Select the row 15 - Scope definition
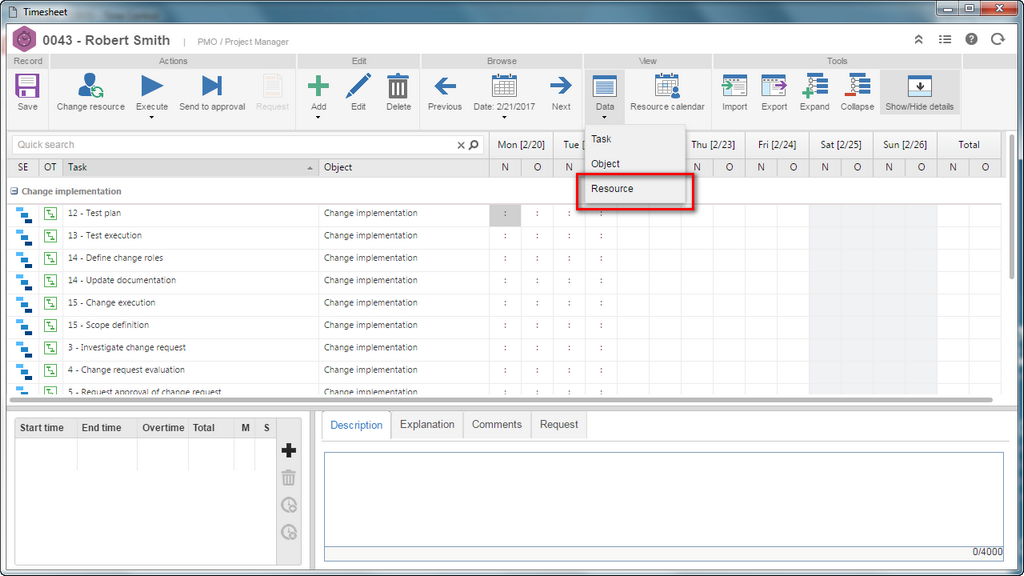The height and width of the screenshot is (576, 1024). click(x=504, y=325)
